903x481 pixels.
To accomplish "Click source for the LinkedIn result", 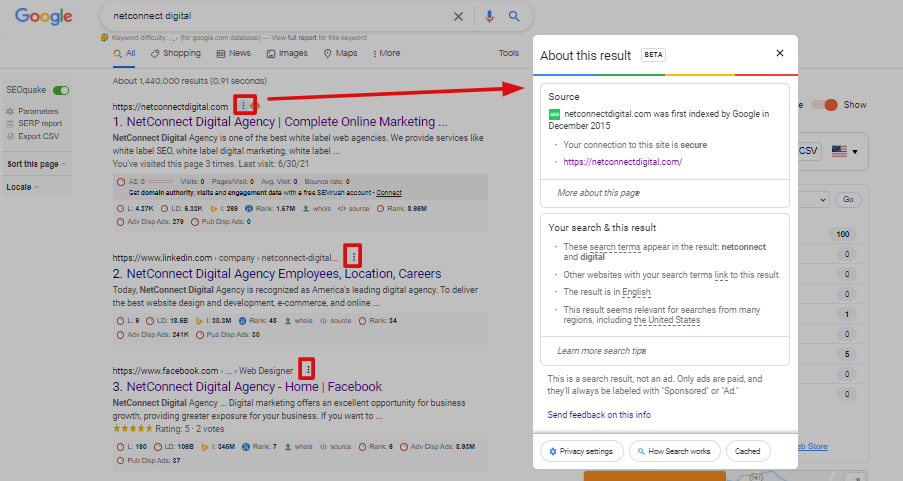I will pos(340,321).
